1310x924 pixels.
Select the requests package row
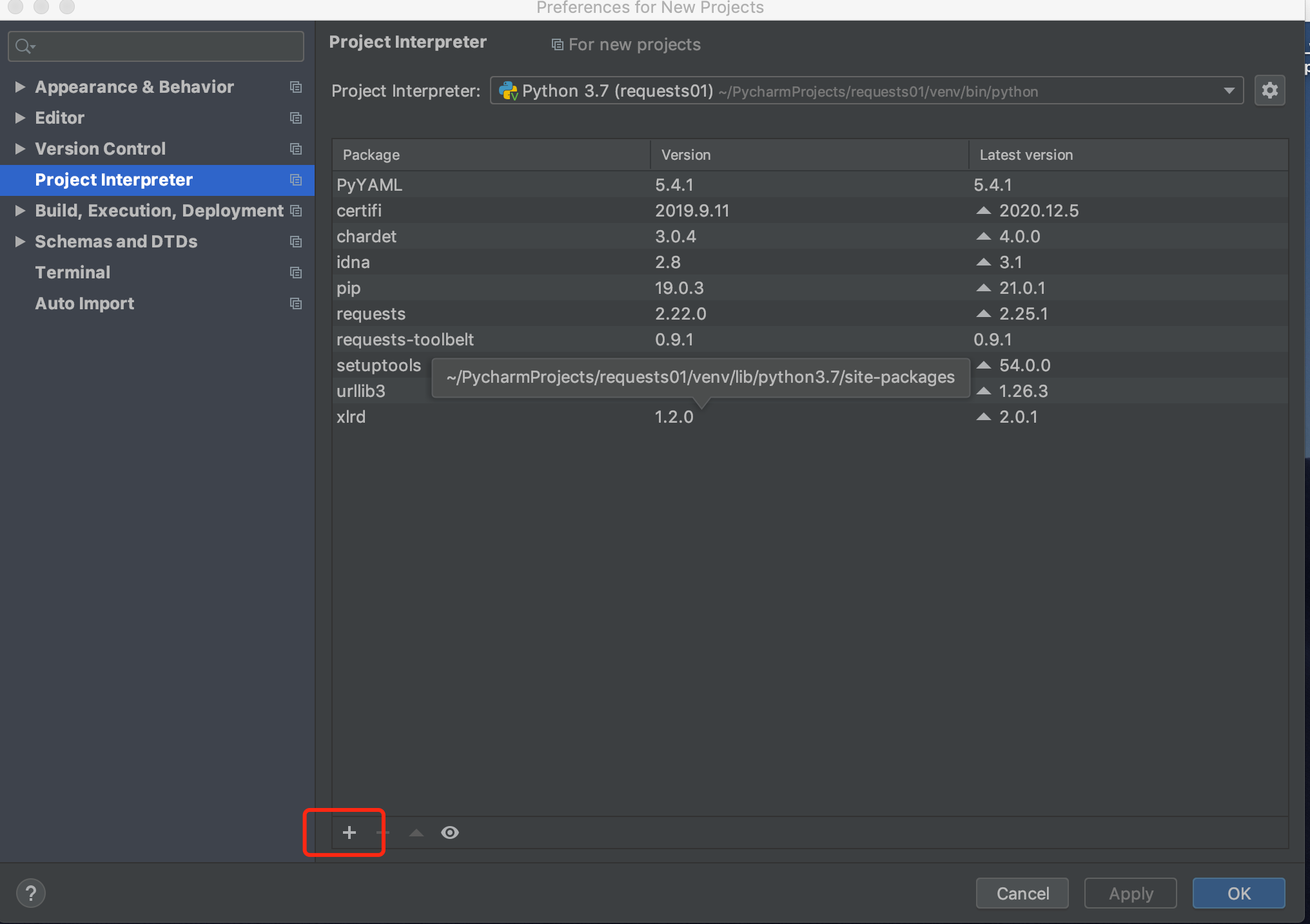click(x=371, y=314)
